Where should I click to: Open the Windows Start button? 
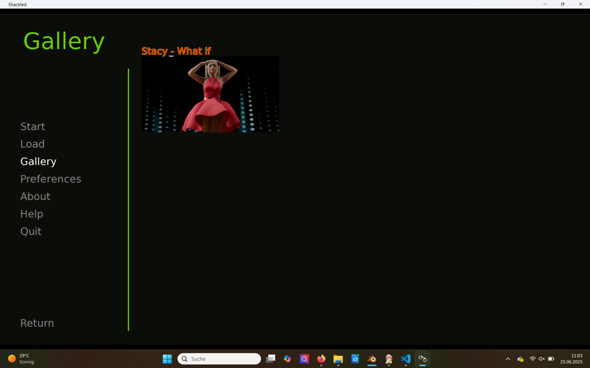point(167,359)
